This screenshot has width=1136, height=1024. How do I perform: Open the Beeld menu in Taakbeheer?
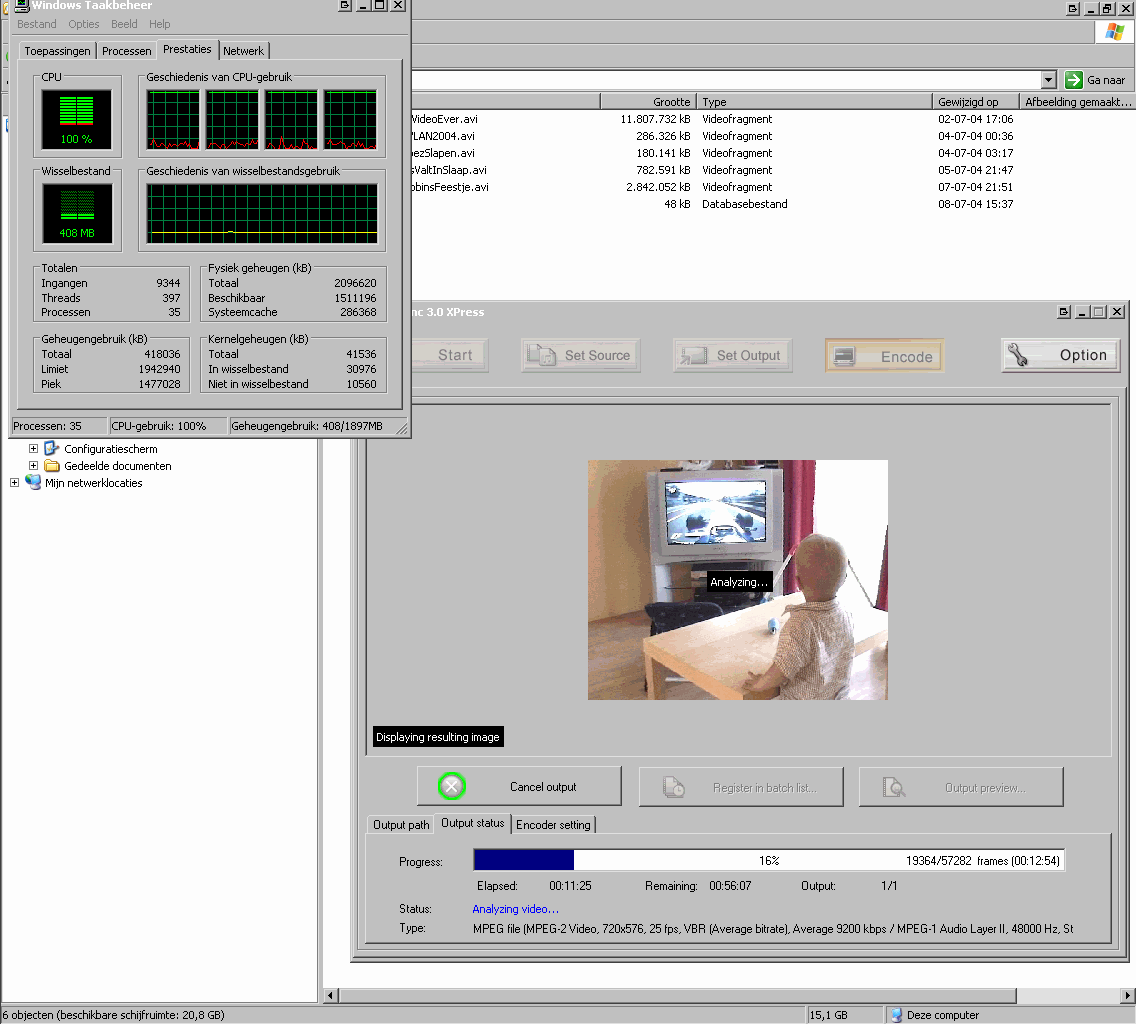pyautogui.click(x=124, y=24)
